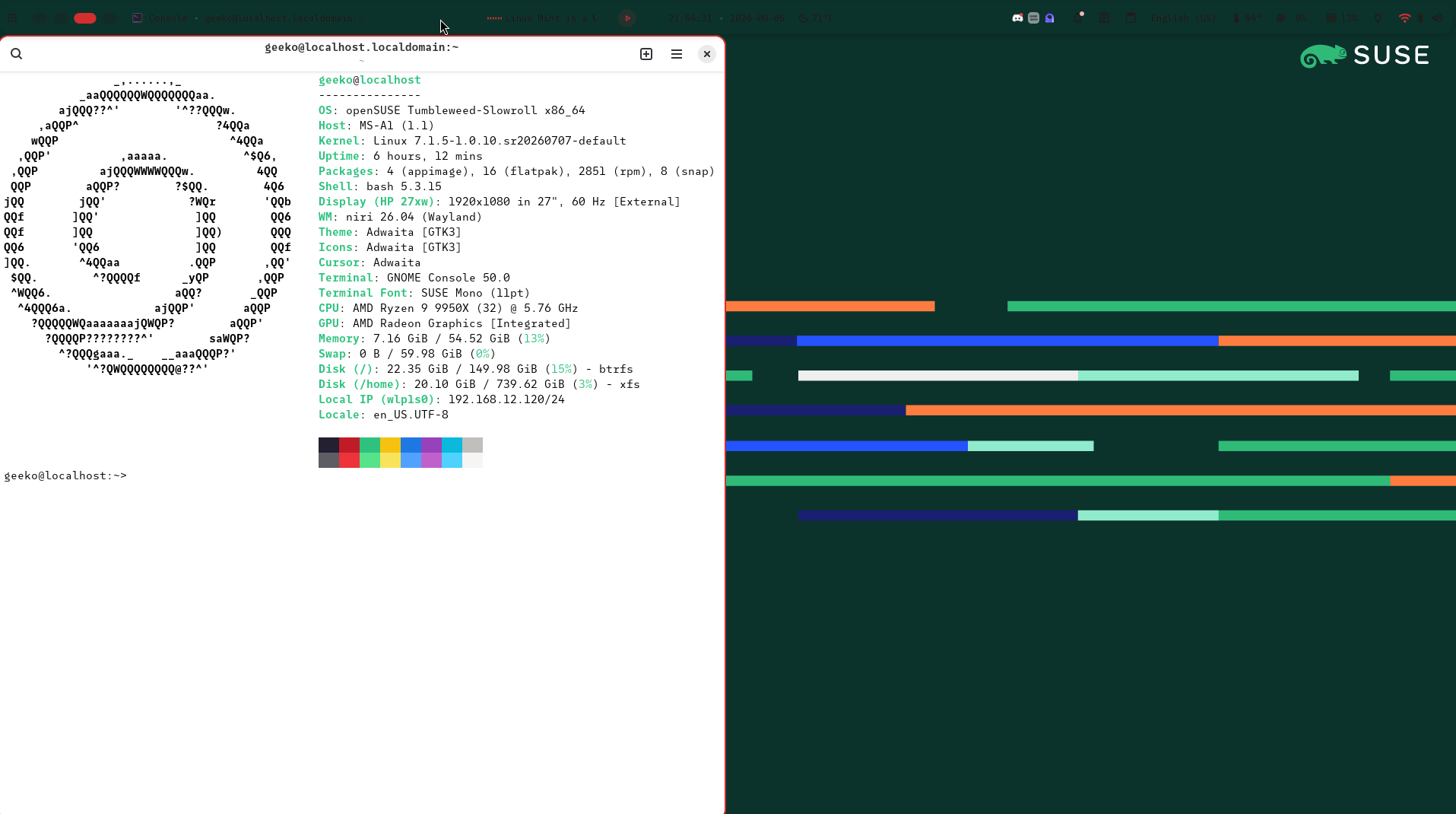Image resolution: width=1456 pixels, height=814 pixels.
Task: Click the GPU line 'AMD Radeon Graphics [Integrated]'
Action: click(x=445, y=323)
